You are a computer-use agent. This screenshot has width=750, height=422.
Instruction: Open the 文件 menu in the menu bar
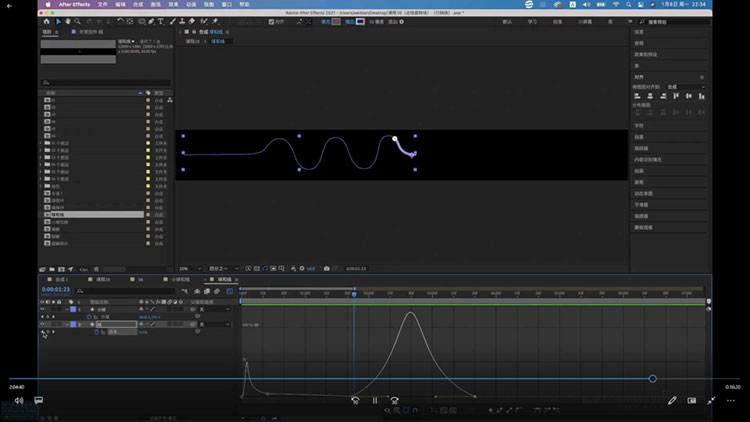point(103,5)
